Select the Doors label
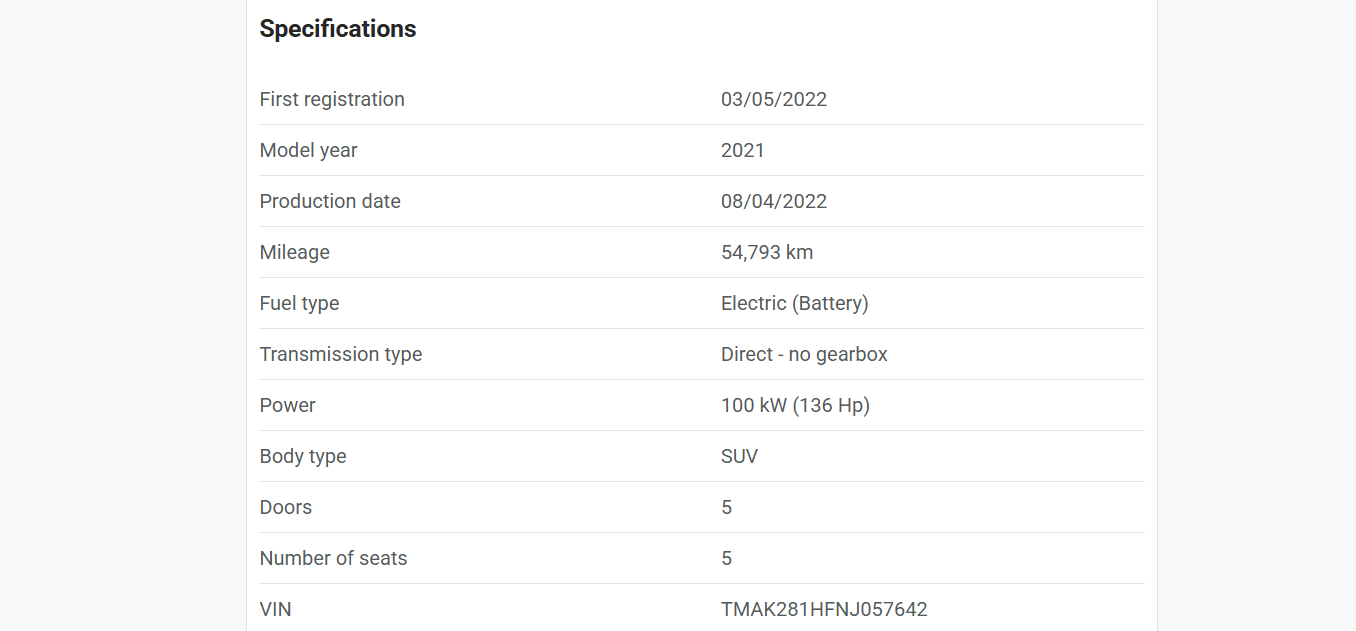The width and height of the screenshot is (1356, 631). [x=286, y=507]
